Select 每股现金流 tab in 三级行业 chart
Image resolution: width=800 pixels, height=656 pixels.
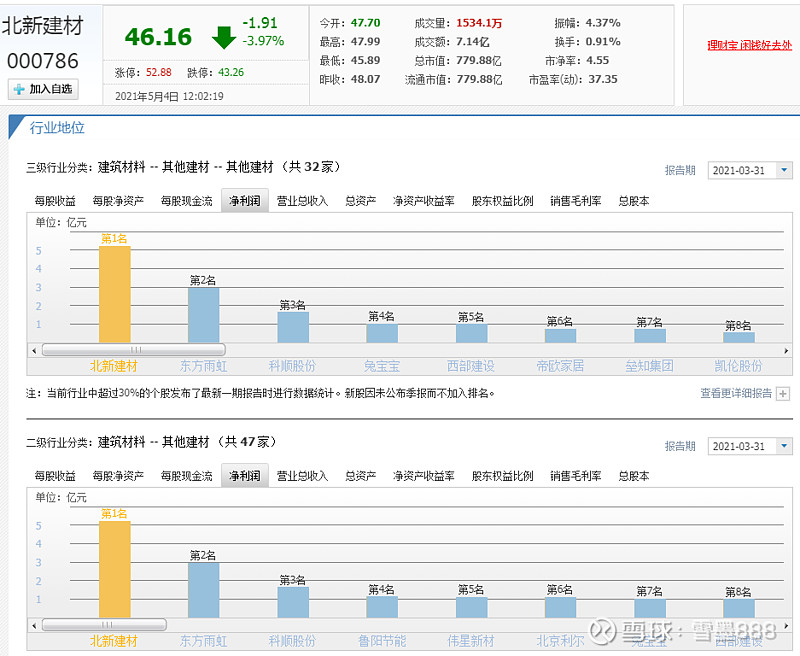point(187,201)
